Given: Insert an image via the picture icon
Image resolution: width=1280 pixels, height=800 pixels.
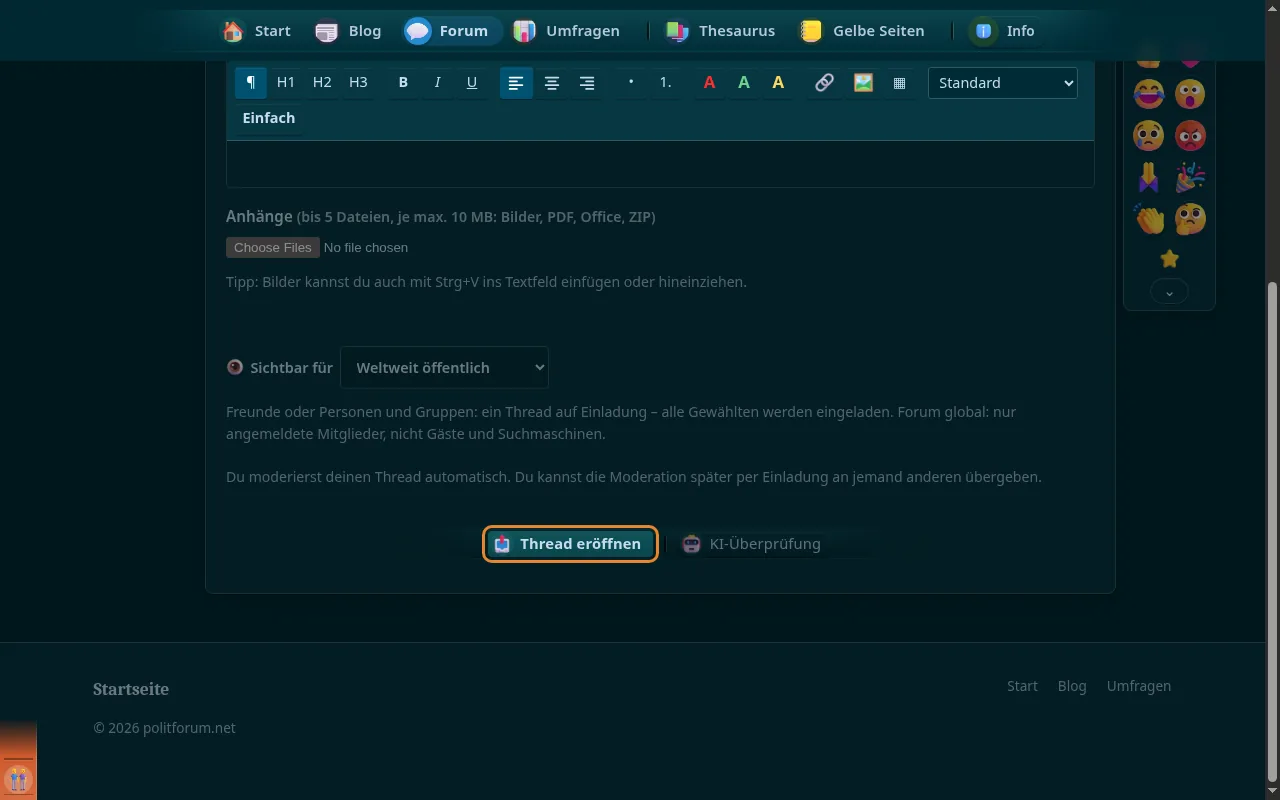Looking at the screenshot, I should click(x=863, y=83).
